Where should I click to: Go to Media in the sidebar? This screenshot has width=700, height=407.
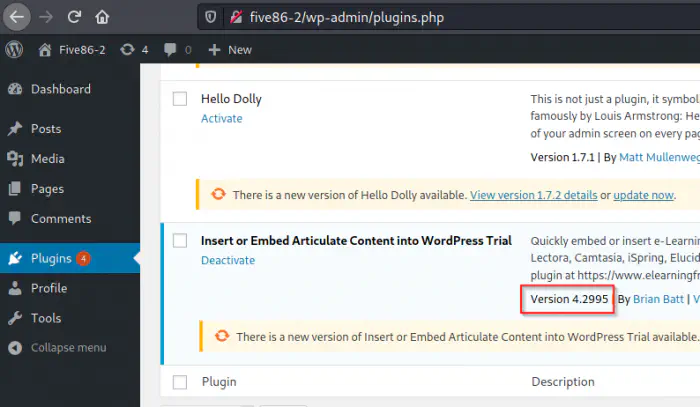[47, 159]
